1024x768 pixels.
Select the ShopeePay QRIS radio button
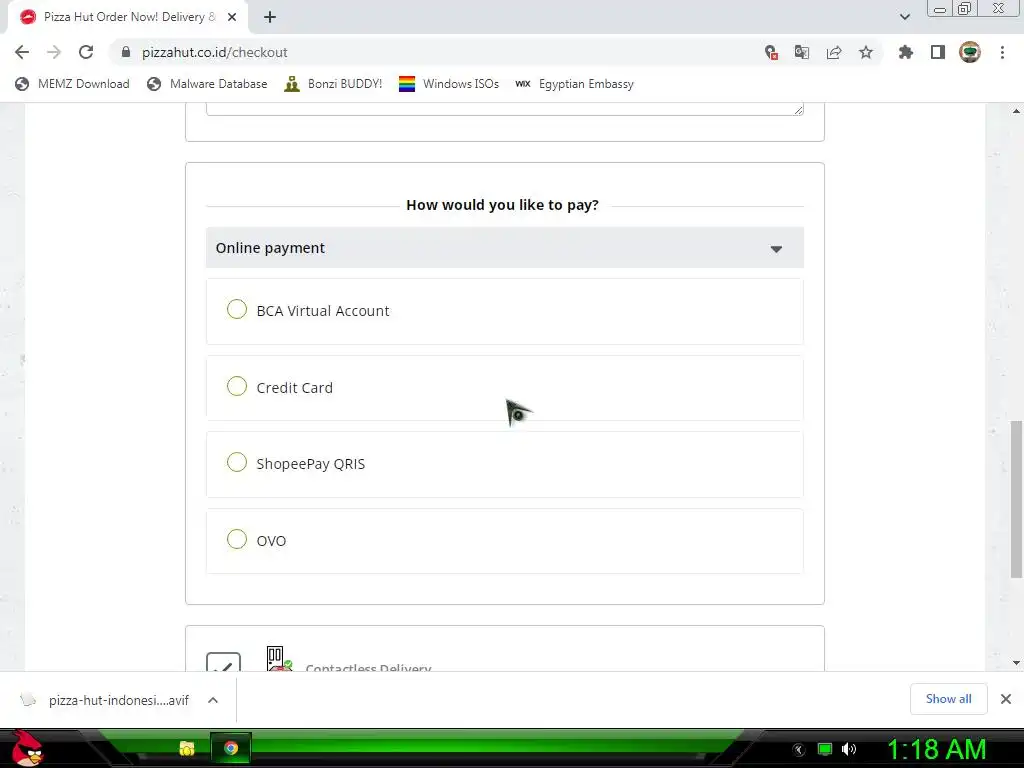pos(236,463)
